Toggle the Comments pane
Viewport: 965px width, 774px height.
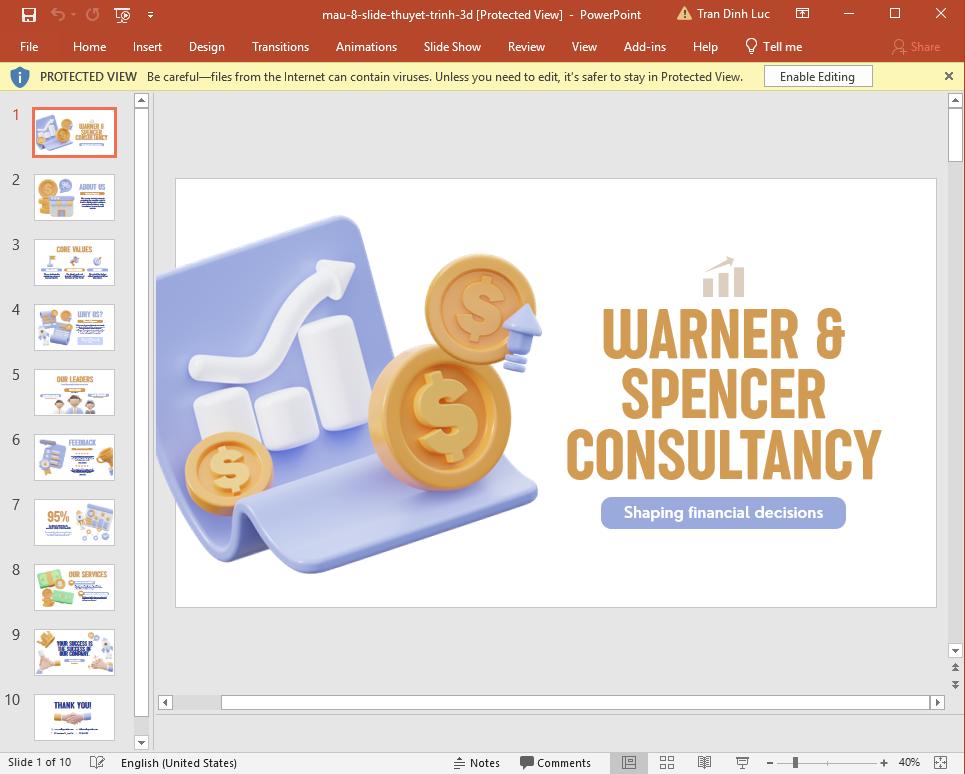(x=556, y=762)
